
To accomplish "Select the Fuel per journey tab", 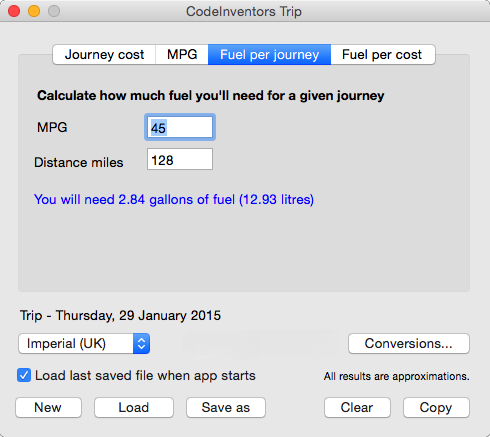I will pos(269,54).
